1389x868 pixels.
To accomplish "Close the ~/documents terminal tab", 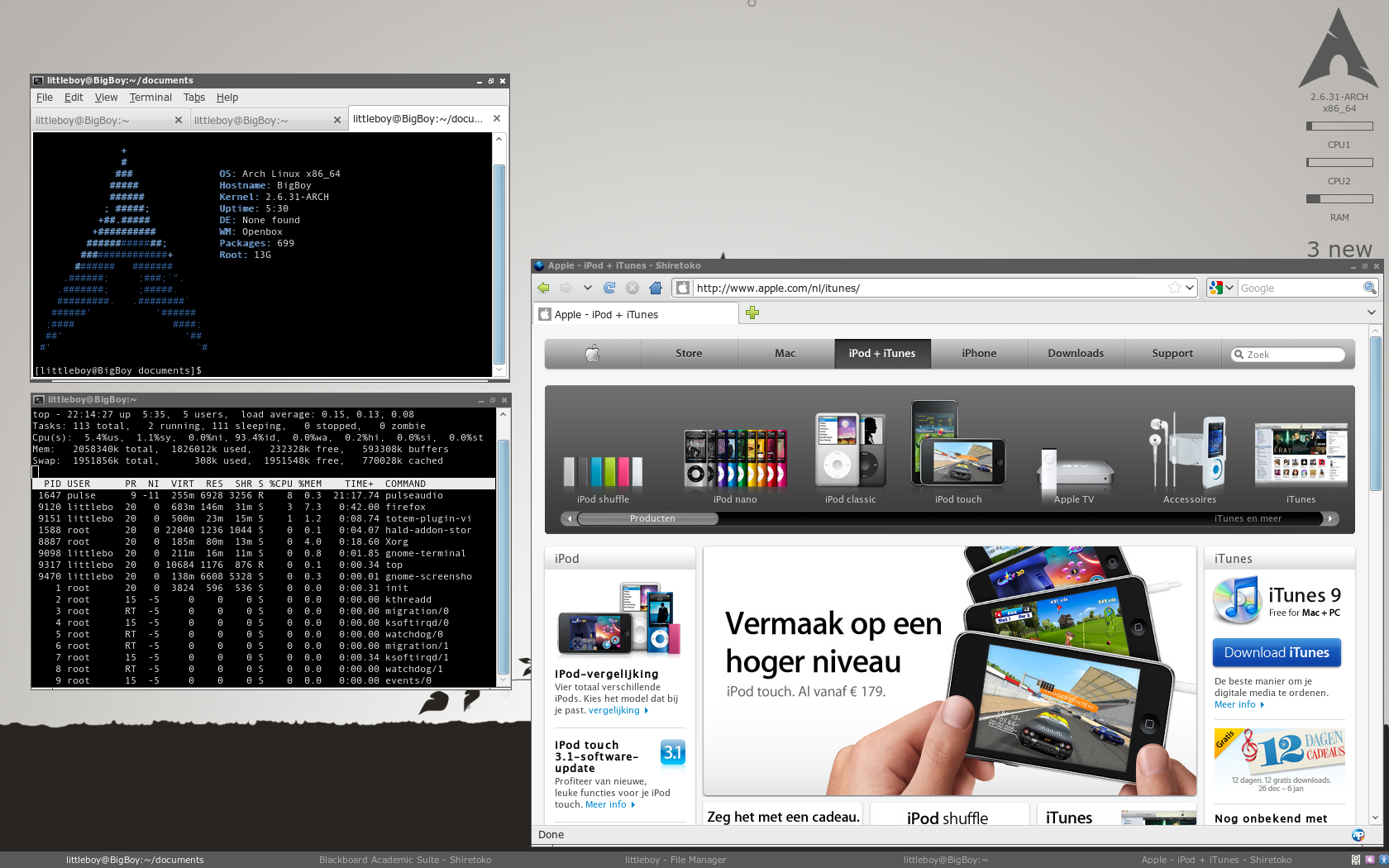I will (497, 118).
